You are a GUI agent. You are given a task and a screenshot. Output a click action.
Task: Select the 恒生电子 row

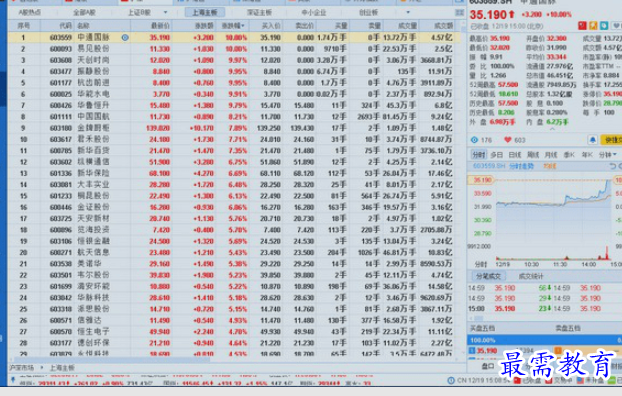[234, 332]
